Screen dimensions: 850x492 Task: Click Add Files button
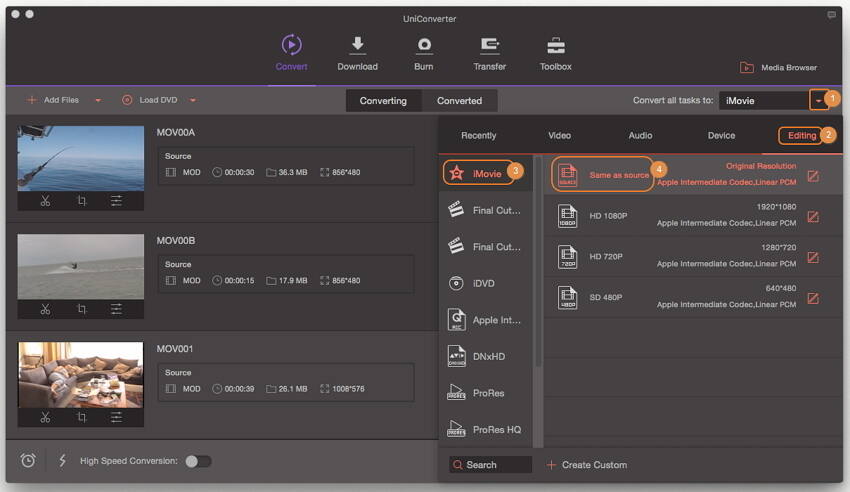click(x=53, y=100)
